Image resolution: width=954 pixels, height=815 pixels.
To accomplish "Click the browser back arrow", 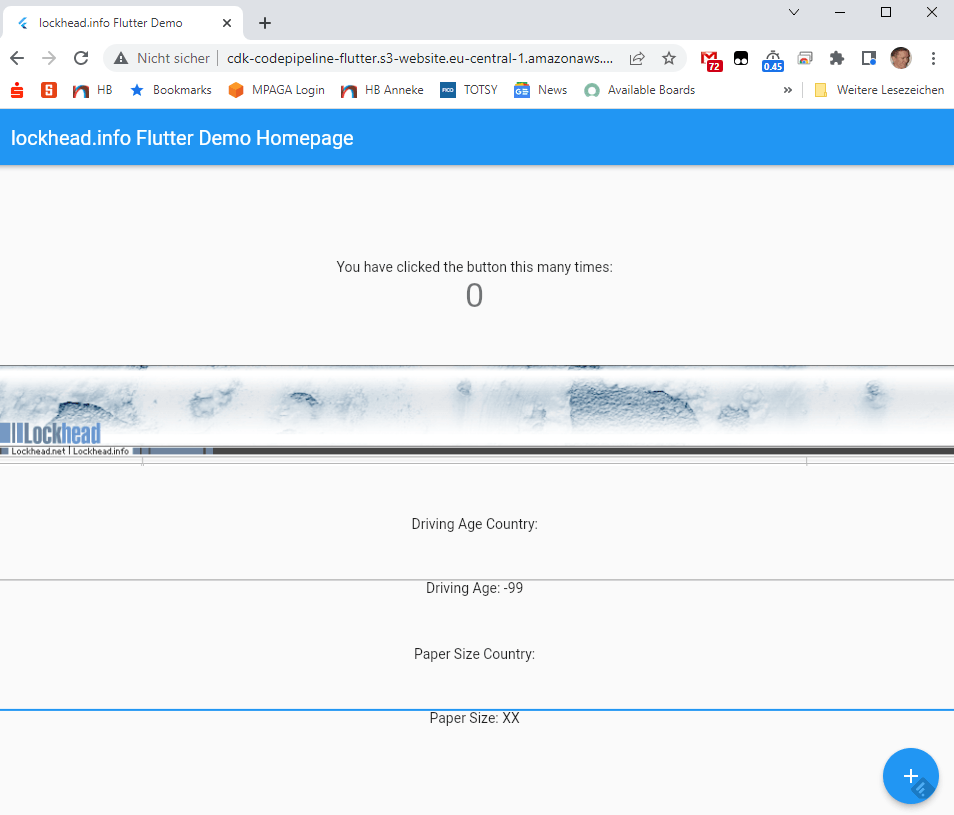I will click(17, 58).
